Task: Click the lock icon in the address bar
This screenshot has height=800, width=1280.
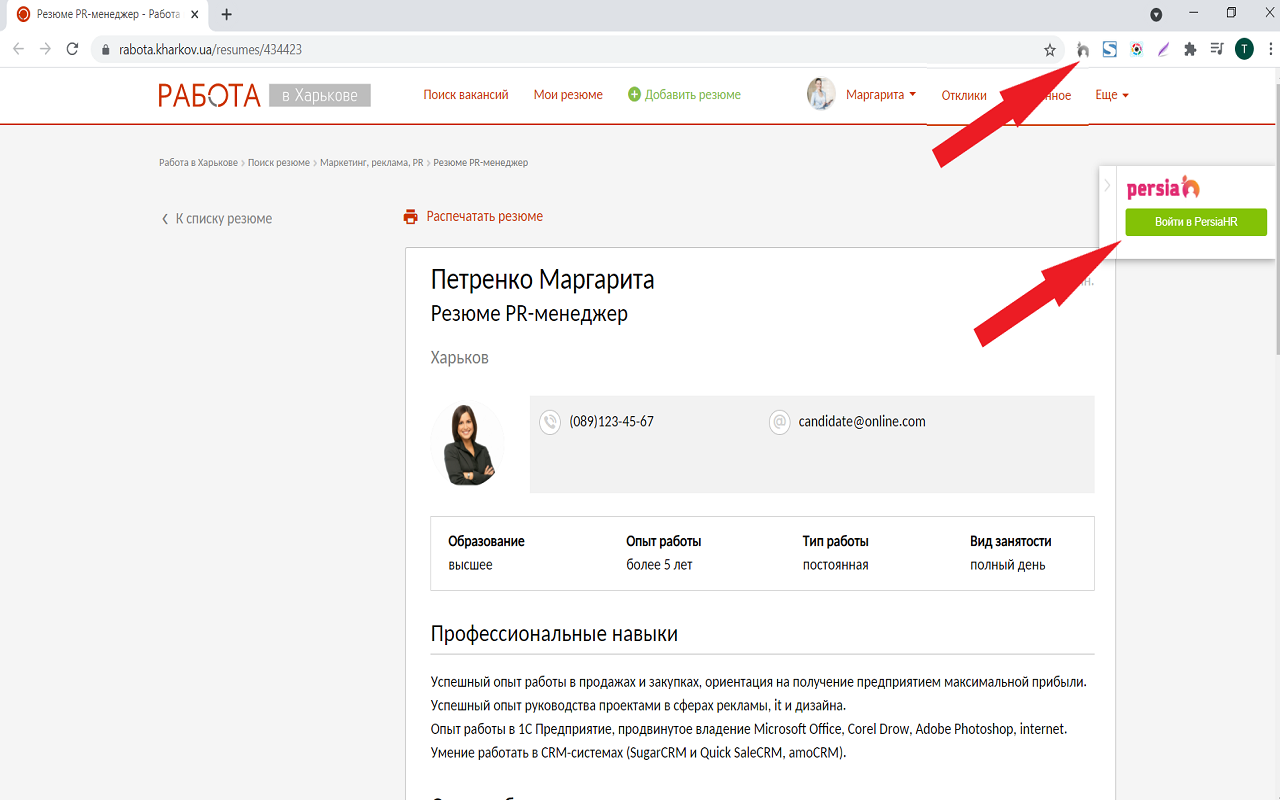Action: [104, 48]
